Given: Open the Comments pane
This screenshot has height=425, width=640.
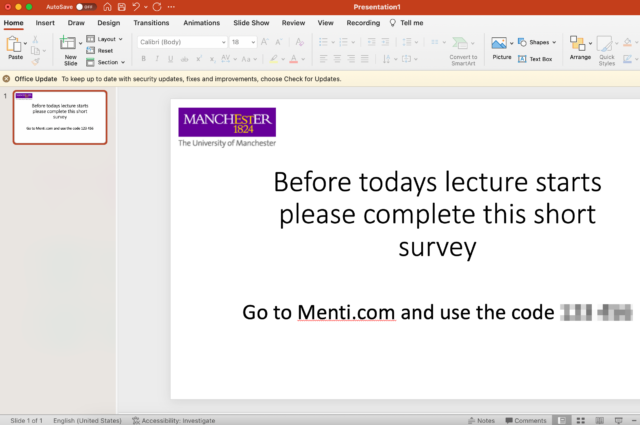Looking at the screenshot, I should 526,420.
